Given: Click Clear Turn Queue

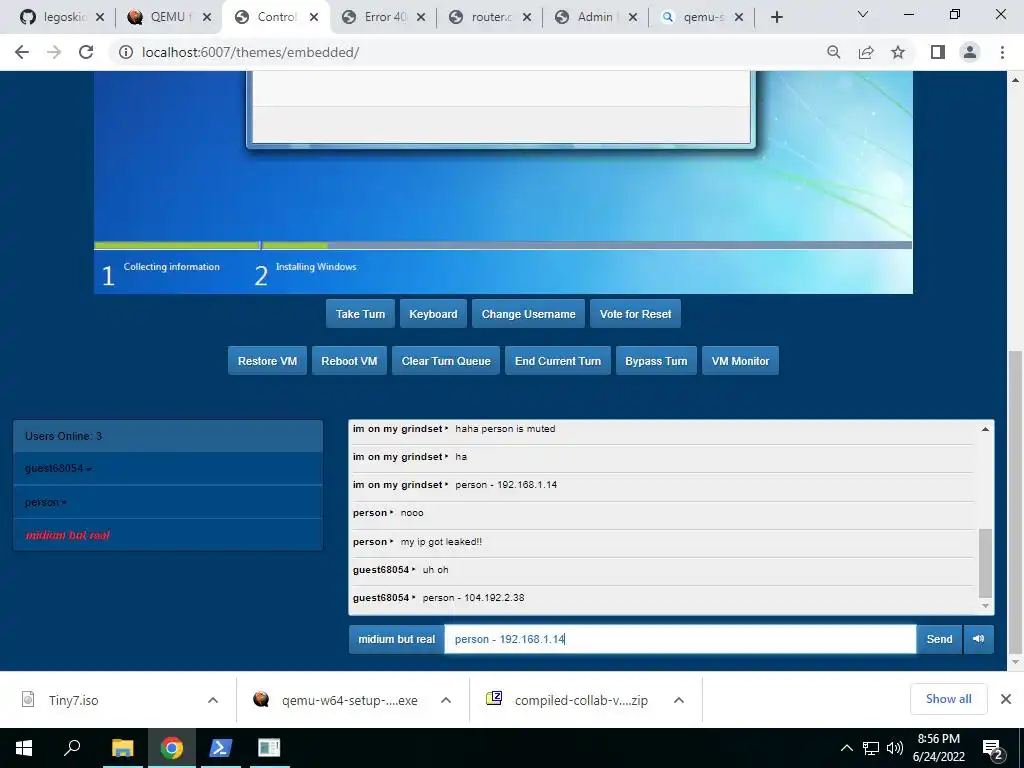Looking at the screenshot, I should click(446, 361).
